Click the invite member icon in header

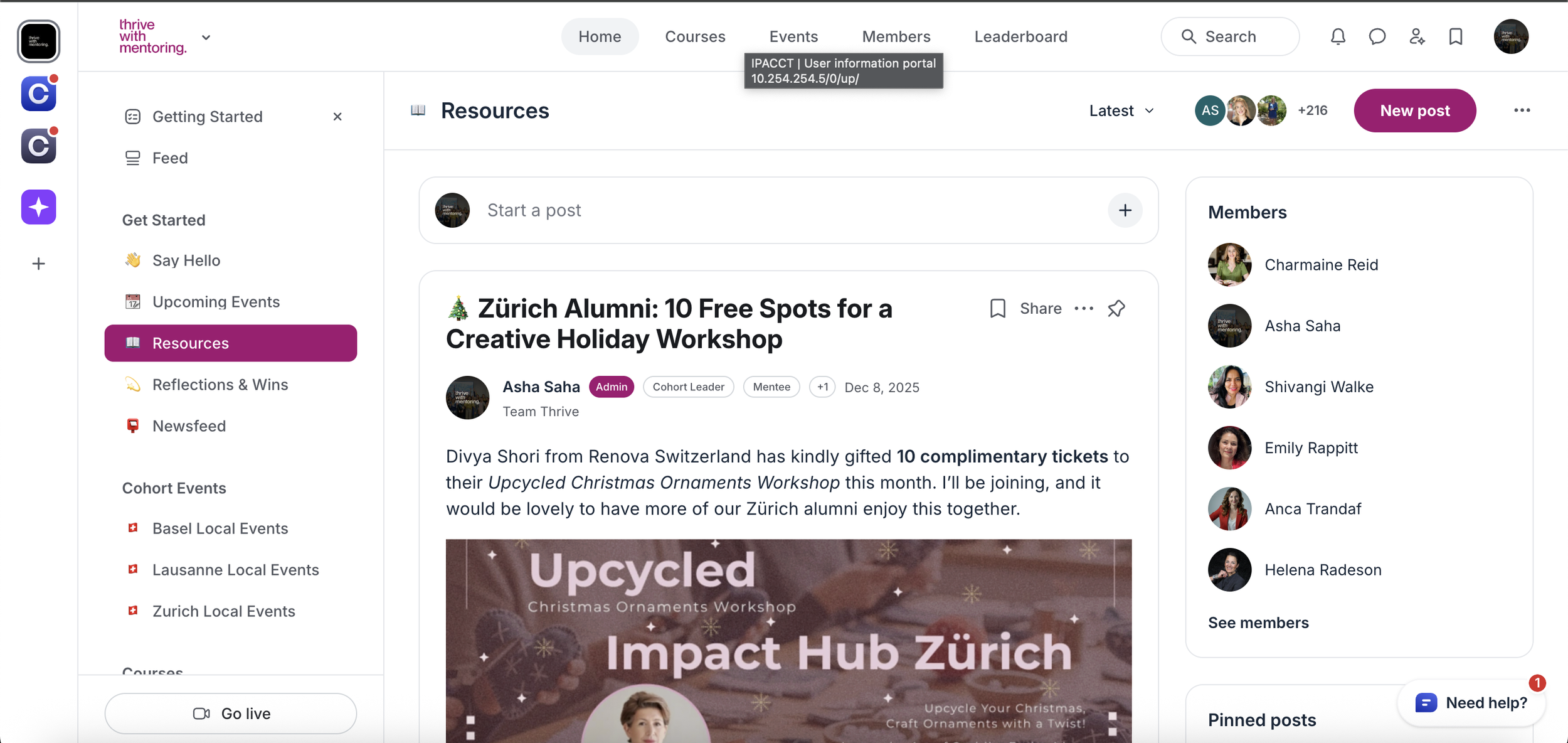click(1417, 37)
